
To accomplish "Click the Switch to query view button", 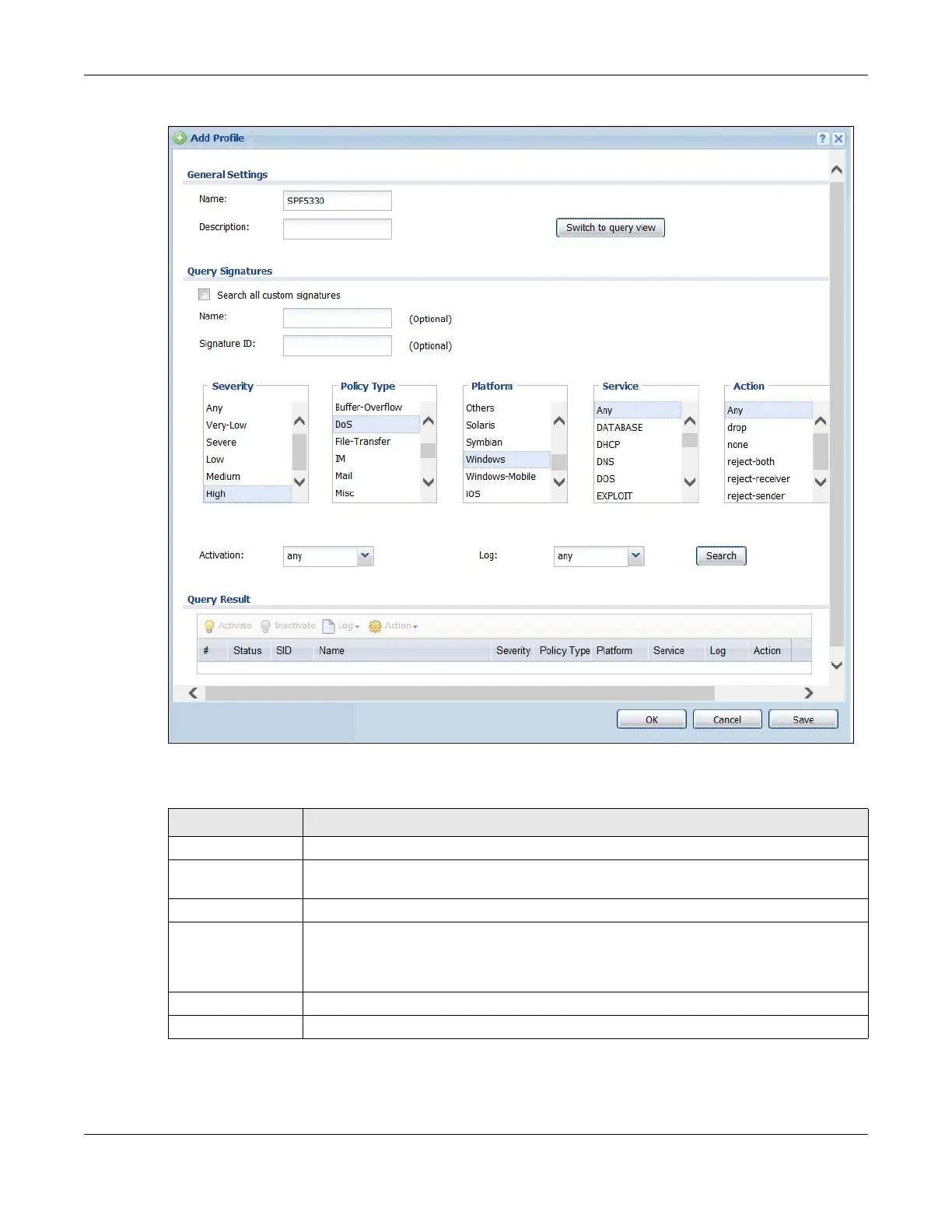I will 611,228.
